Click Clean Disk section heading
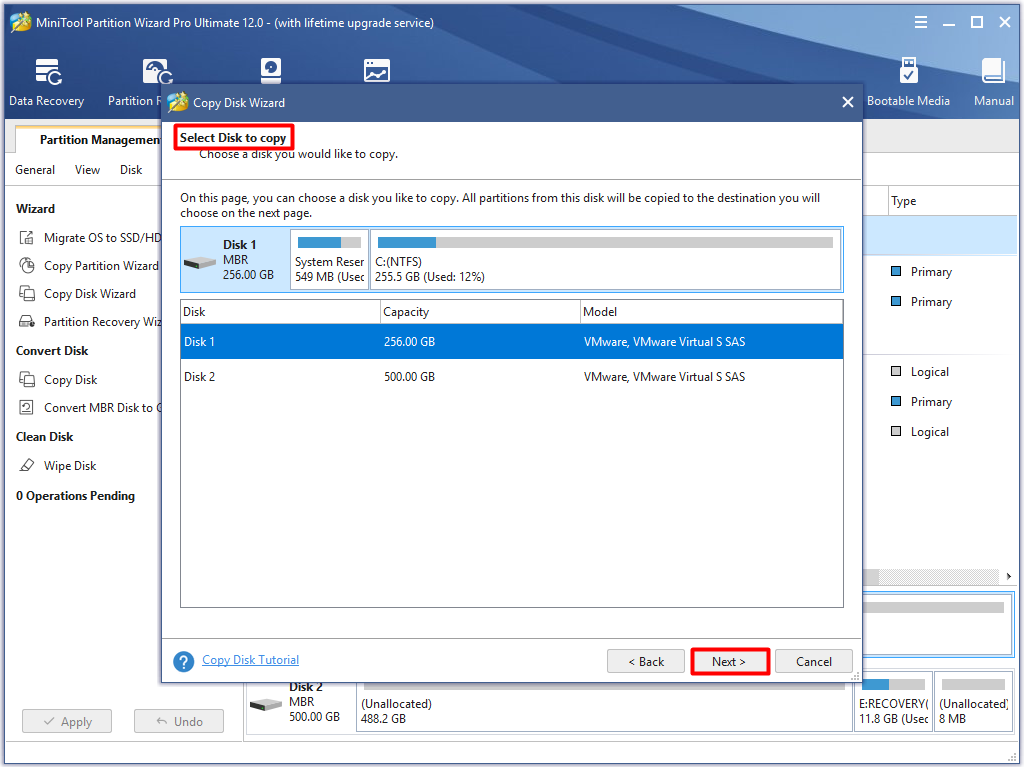 pos(44,437)
